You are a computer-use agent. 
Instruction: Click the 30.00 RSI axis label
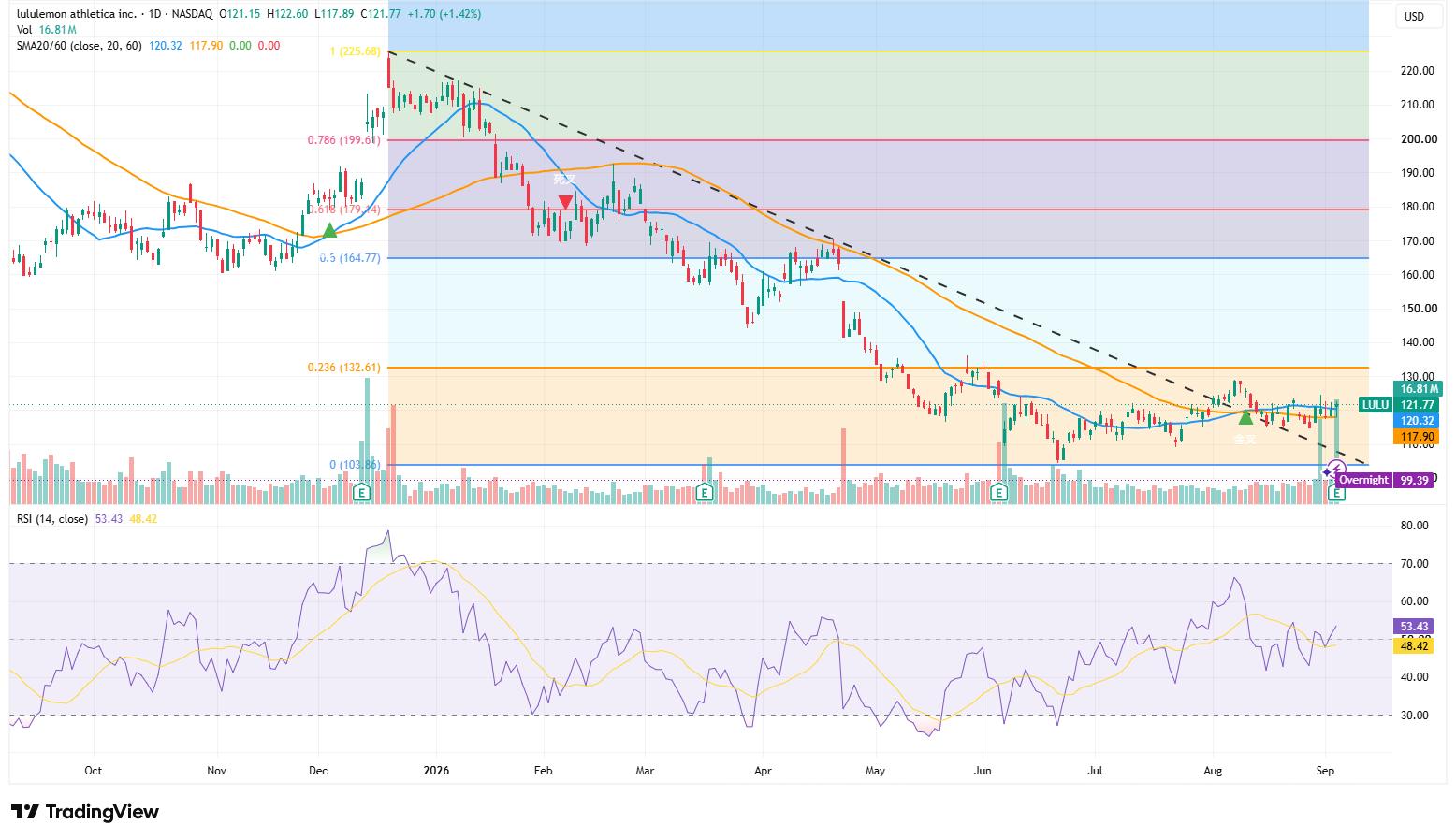(x=1415, y=716)
